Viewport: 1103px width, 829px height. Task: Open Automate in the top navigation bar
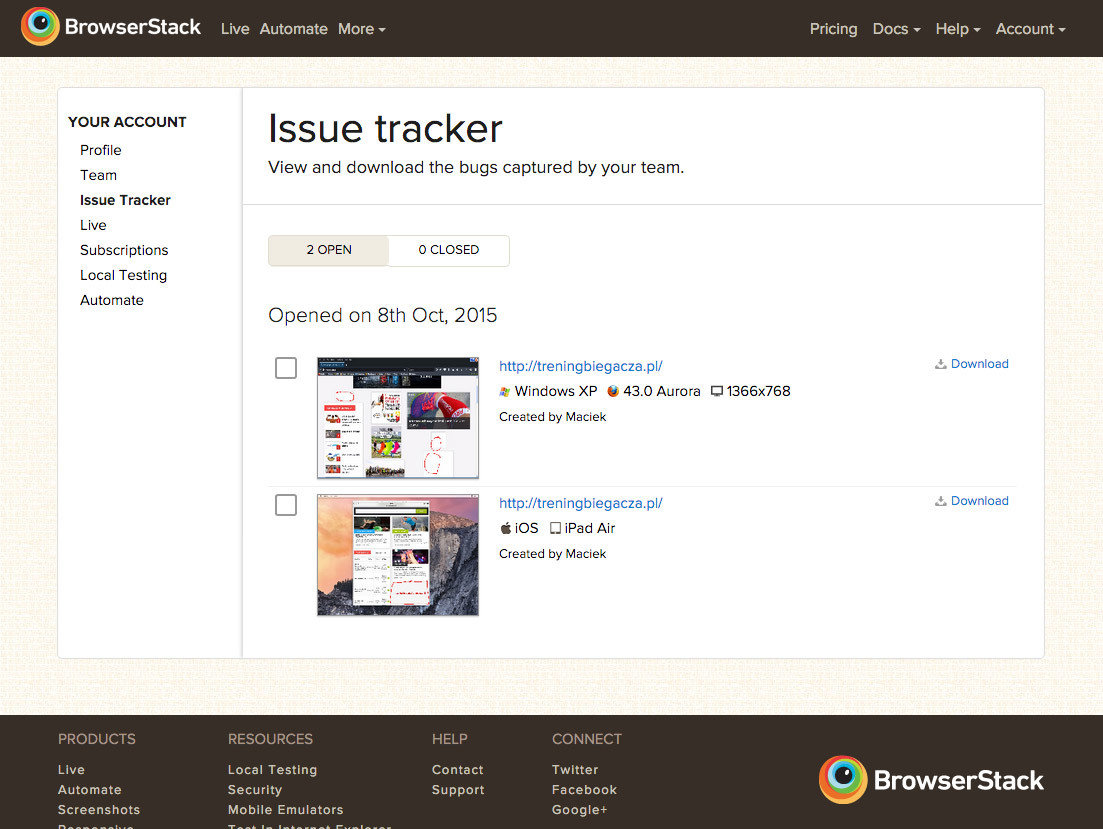click(293, 29)
